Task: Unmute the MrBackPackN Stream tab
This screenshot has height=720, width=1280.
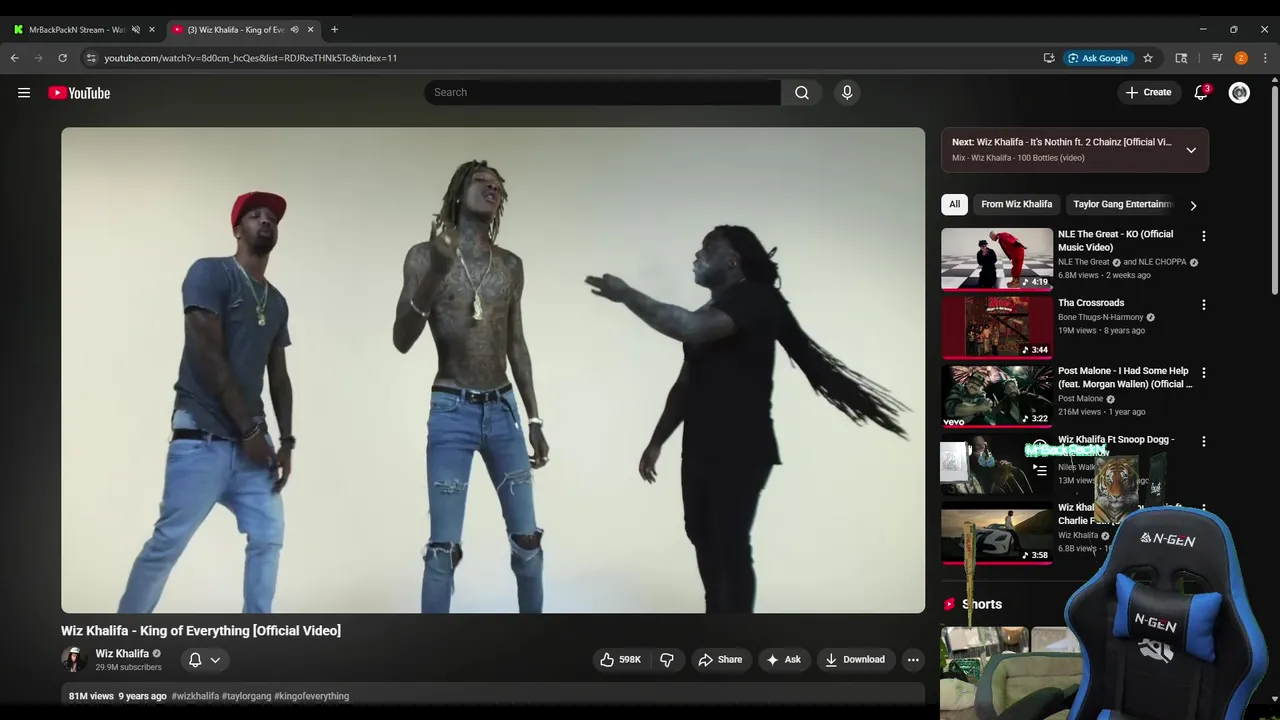Action: [136, 30]
